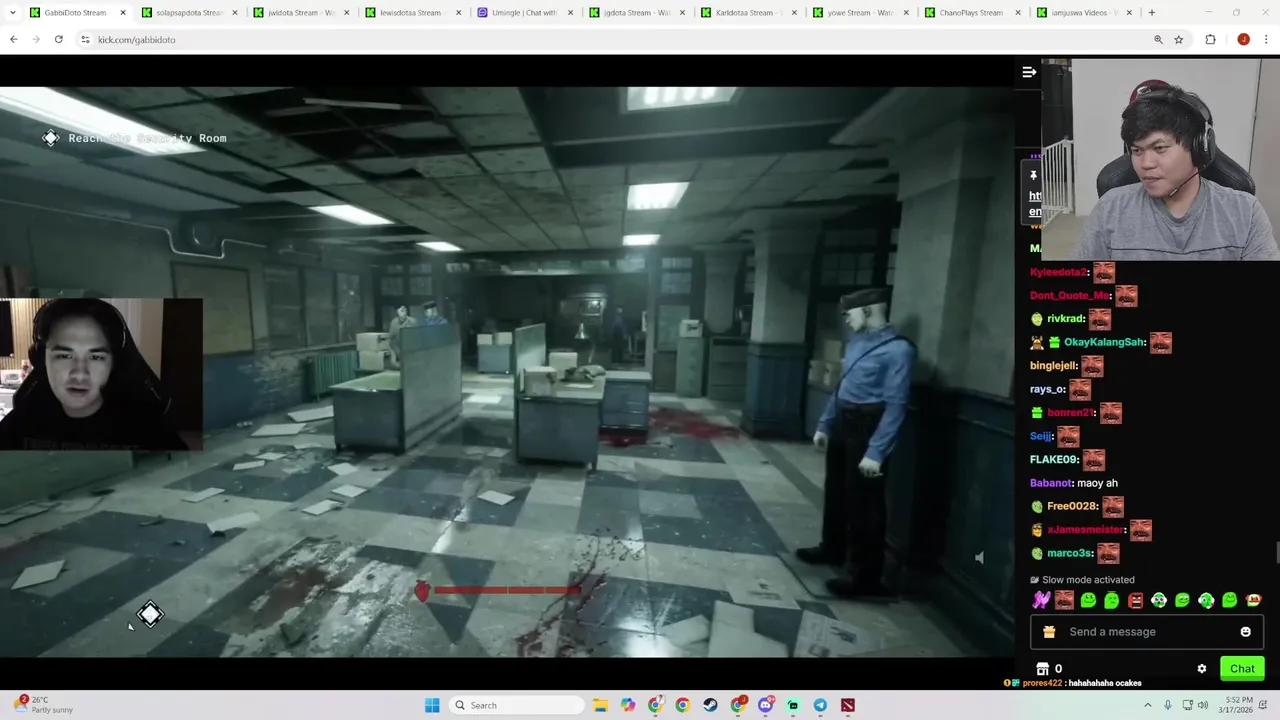The height and width of the screenshot is (720, 1280).
Task: Click the 'Slow mode activated' notice text
Action: (x=1088, y=580)
